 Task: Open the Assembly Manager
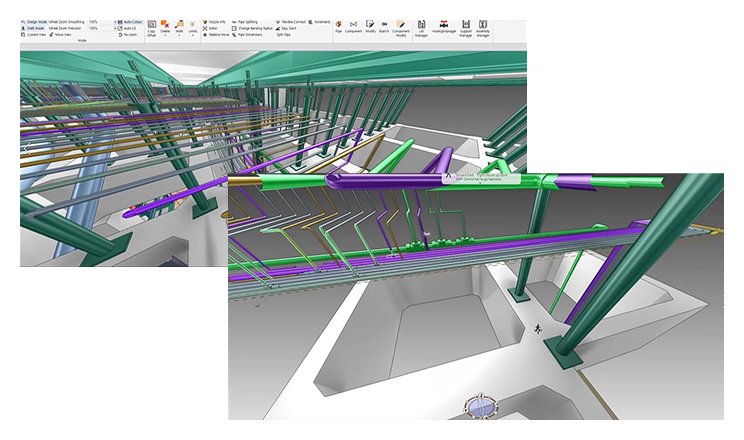483,24
